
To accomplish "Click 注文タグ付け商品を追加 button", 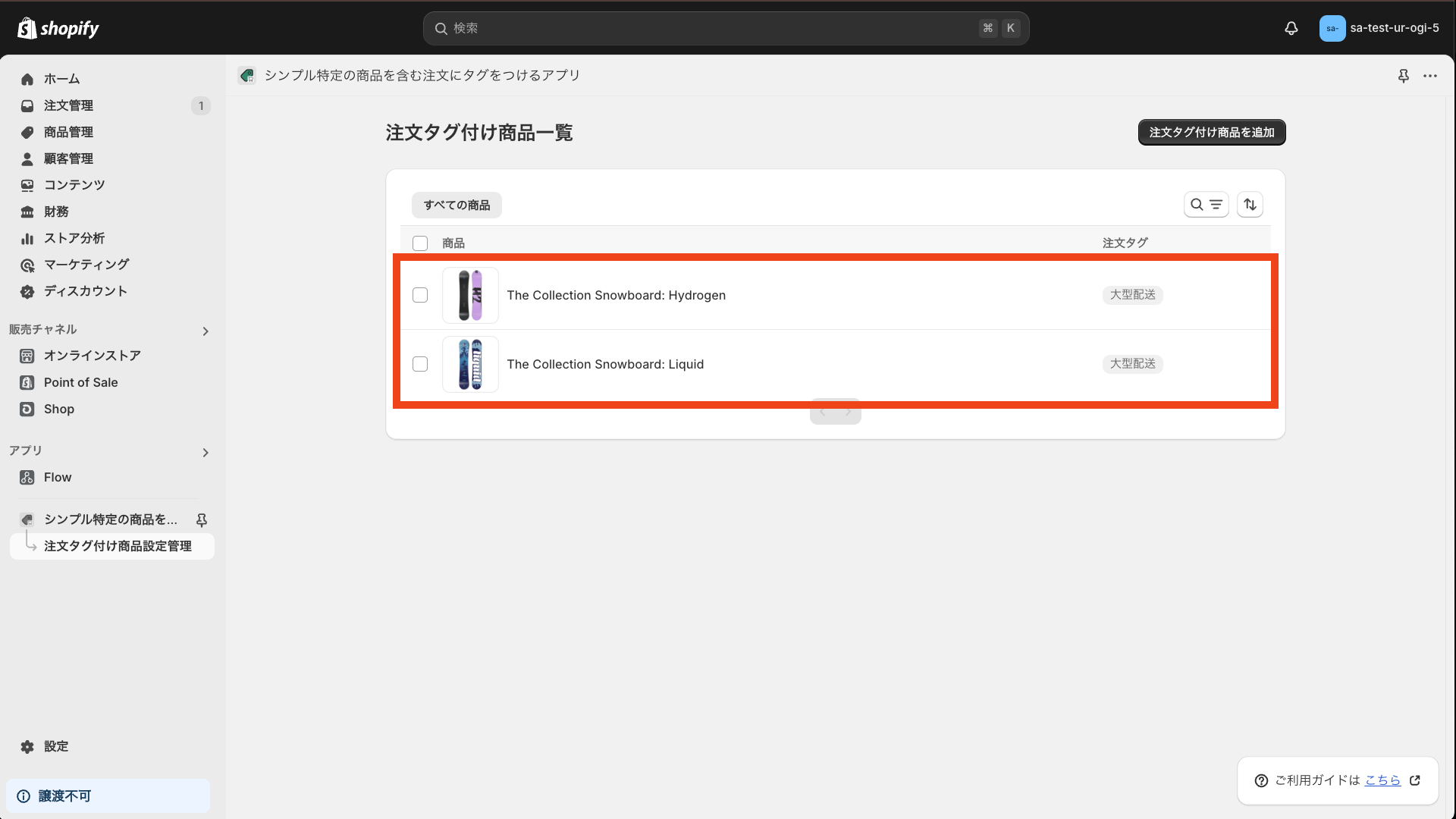I will (1211, 132).
